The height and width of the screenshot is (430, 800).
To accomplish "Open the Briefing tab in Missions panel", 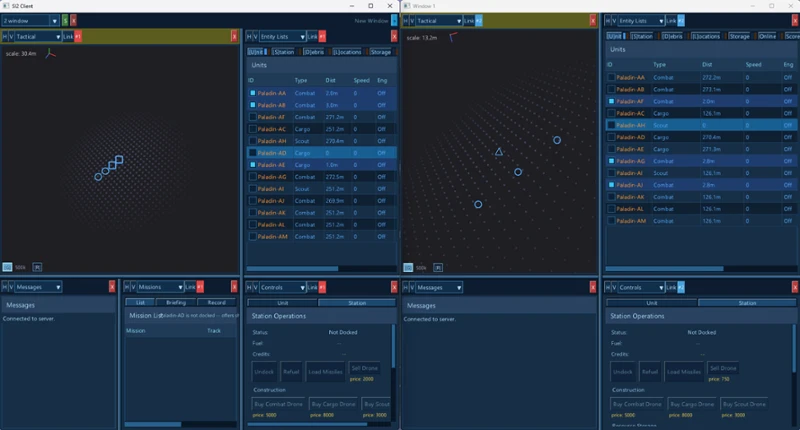I will point(176,302).
